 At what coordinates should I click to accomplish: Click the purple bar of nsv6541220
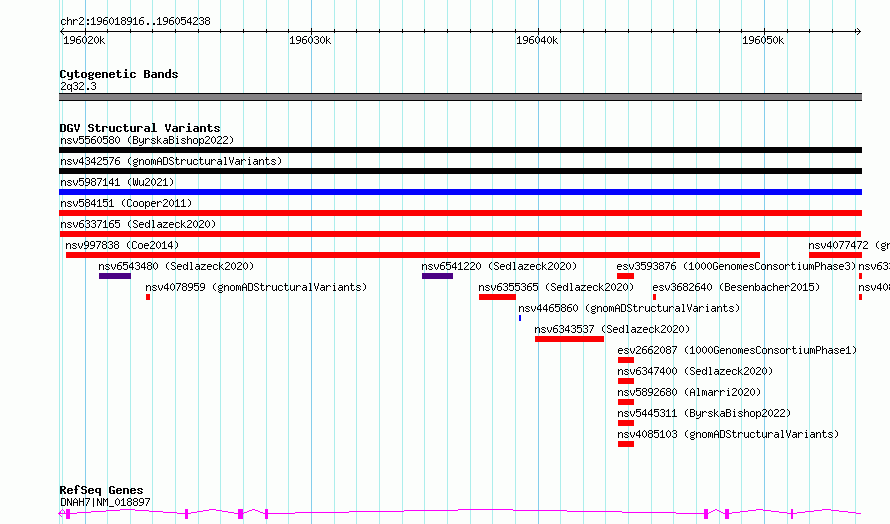point(437,276)
